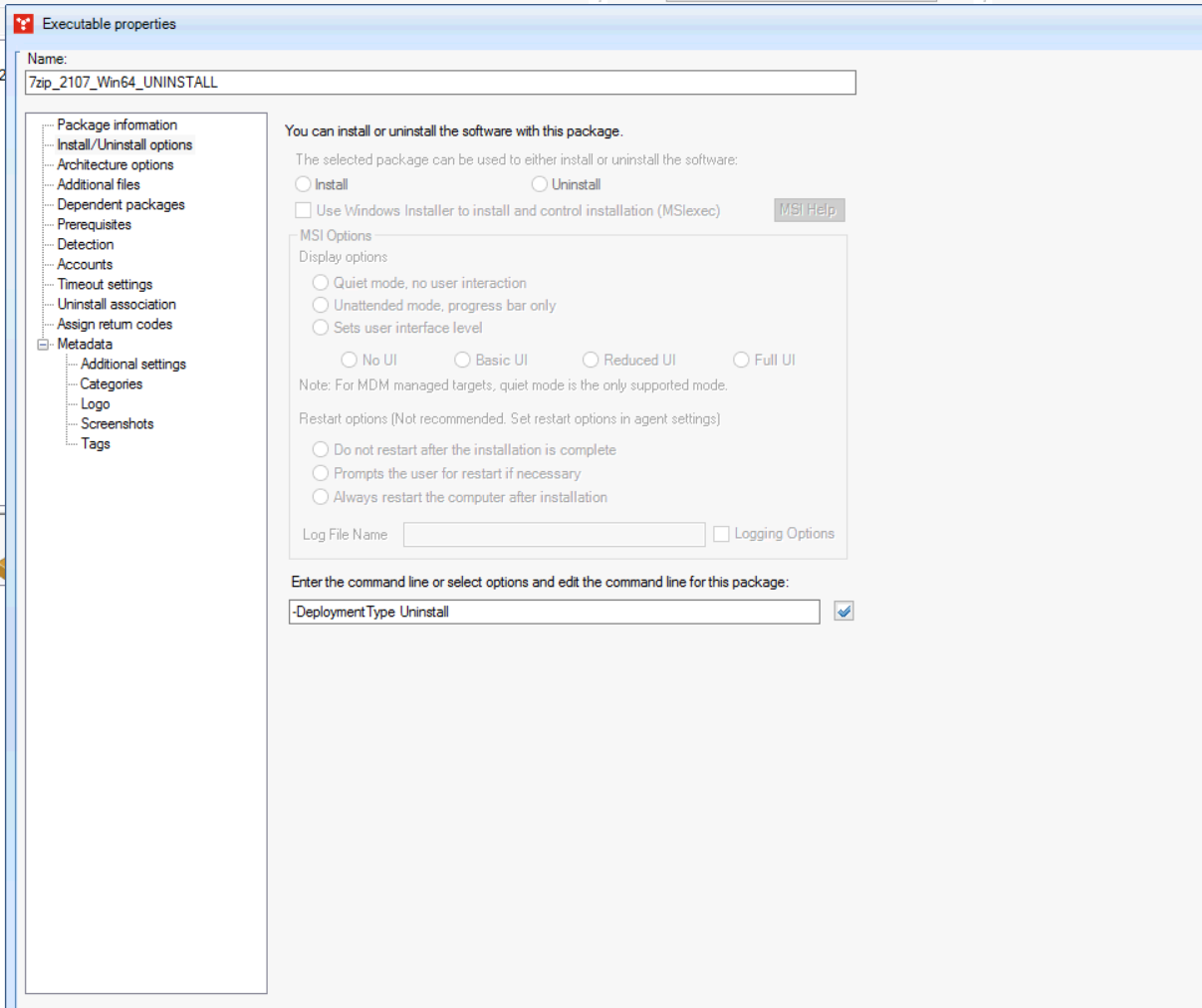Click inside the Name input field
The width and height of the screenshot is (1202, 1008).
tap(443, 84)
